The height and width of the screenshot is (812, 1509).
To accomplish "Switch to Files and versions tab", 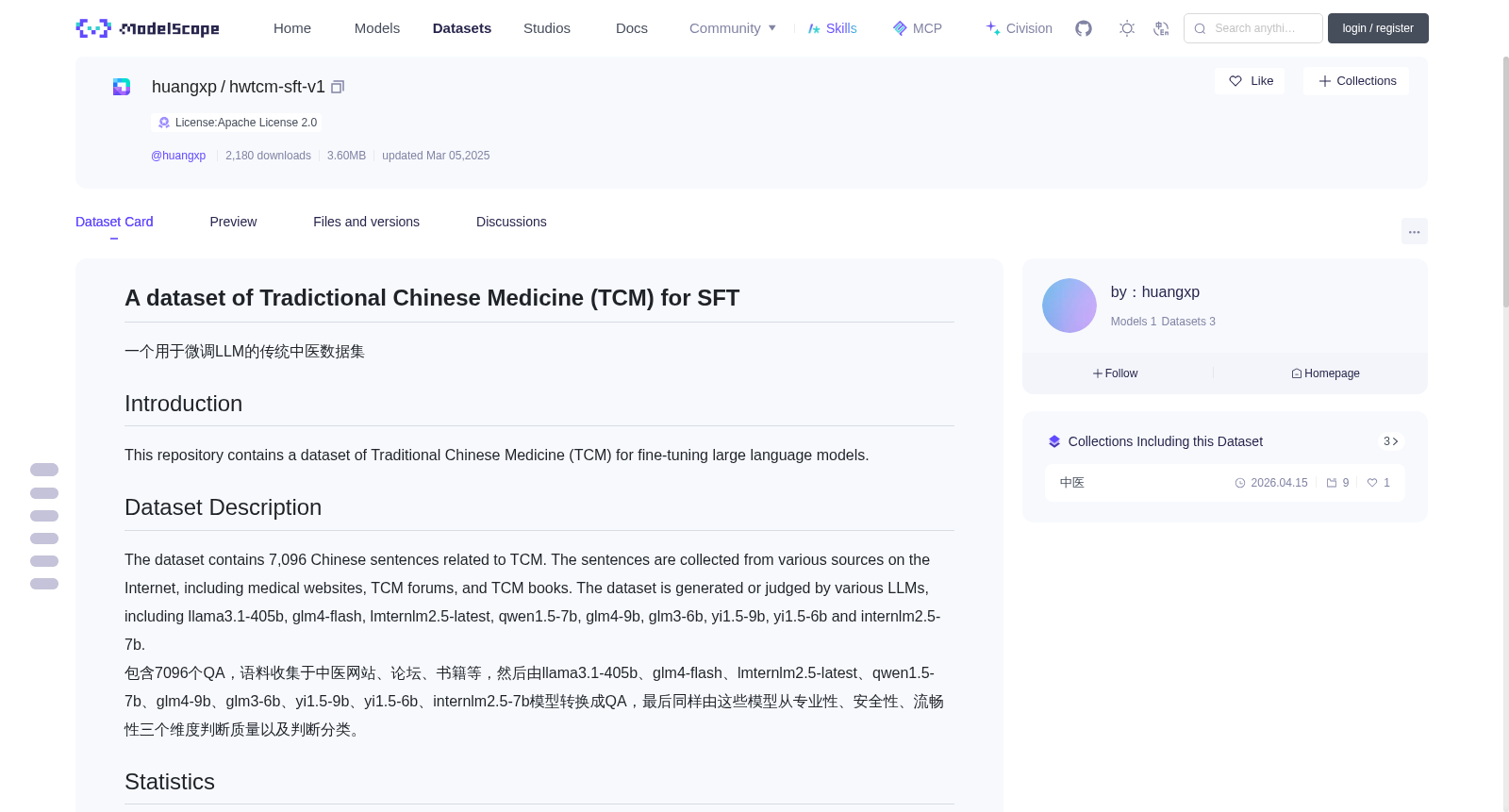I will pos(366,222).
